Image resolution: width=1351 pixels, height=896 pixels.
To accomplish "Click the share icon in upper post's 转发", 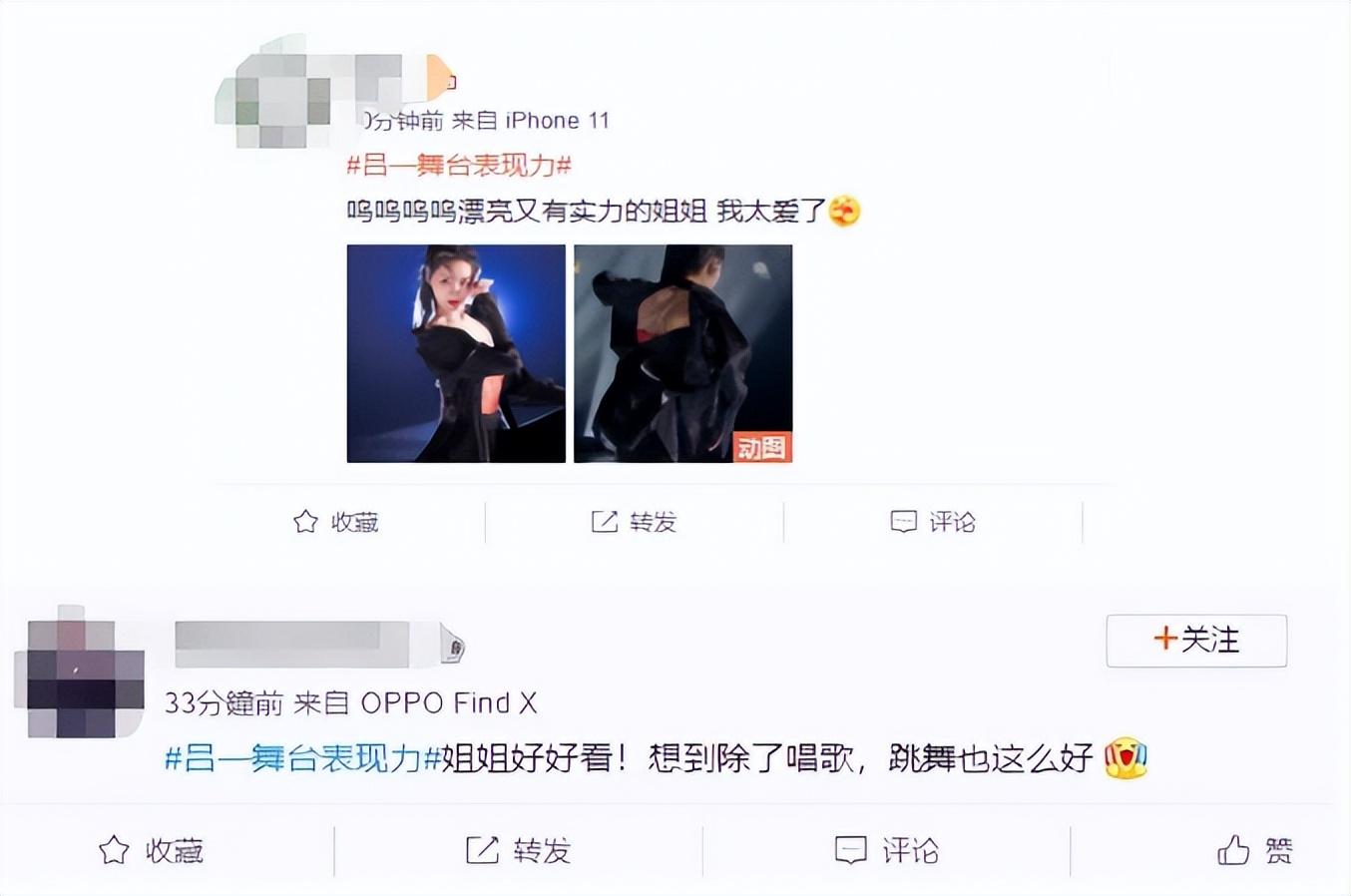I will [x=604, y=521].
